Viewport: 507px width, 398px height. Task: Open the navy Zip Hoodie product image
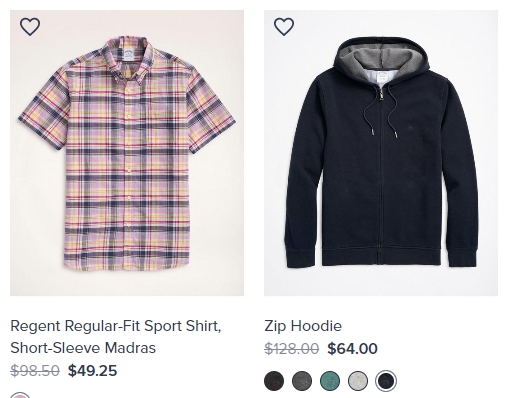tap(381, 153)
